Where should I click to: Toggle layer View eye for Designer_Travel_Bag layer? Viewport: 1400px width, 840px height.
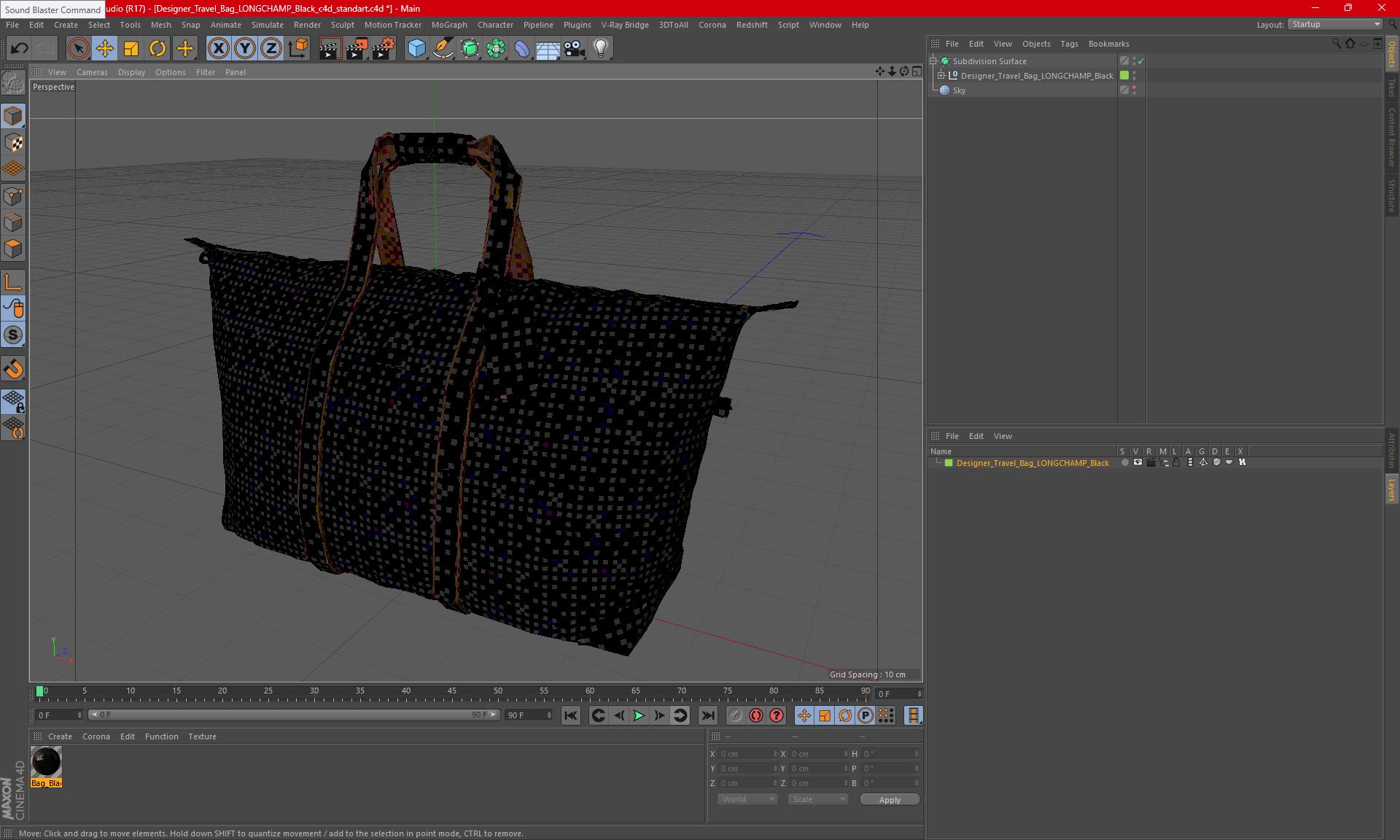1137,462
